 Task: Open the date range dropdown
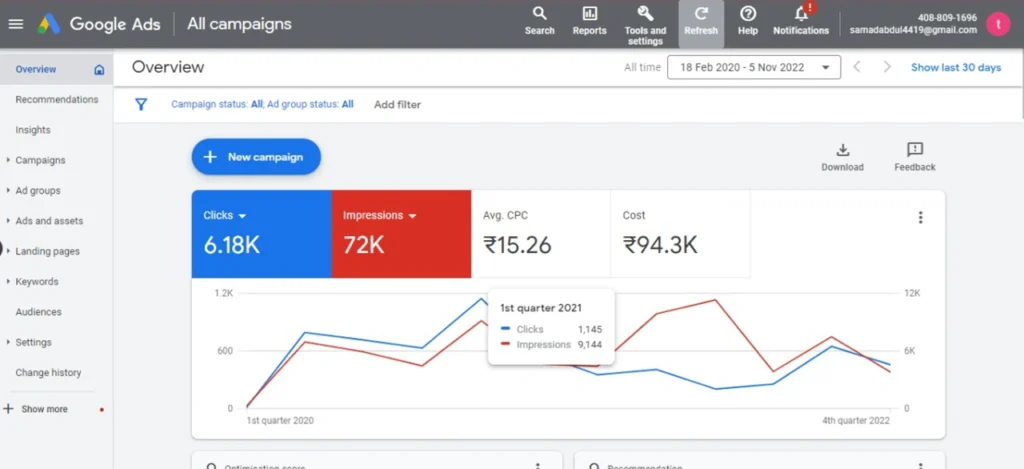[x=754, y=68]
